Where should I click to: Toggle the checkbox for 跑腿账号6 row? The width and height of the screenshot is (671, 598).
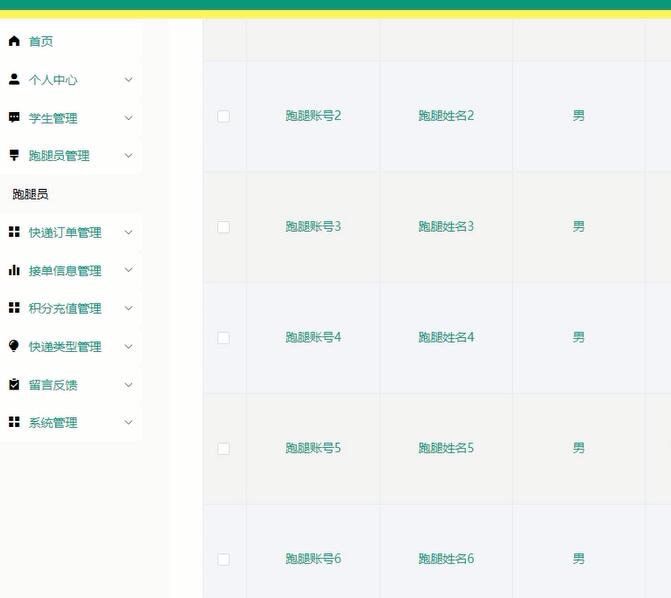[x=223, y=559]
